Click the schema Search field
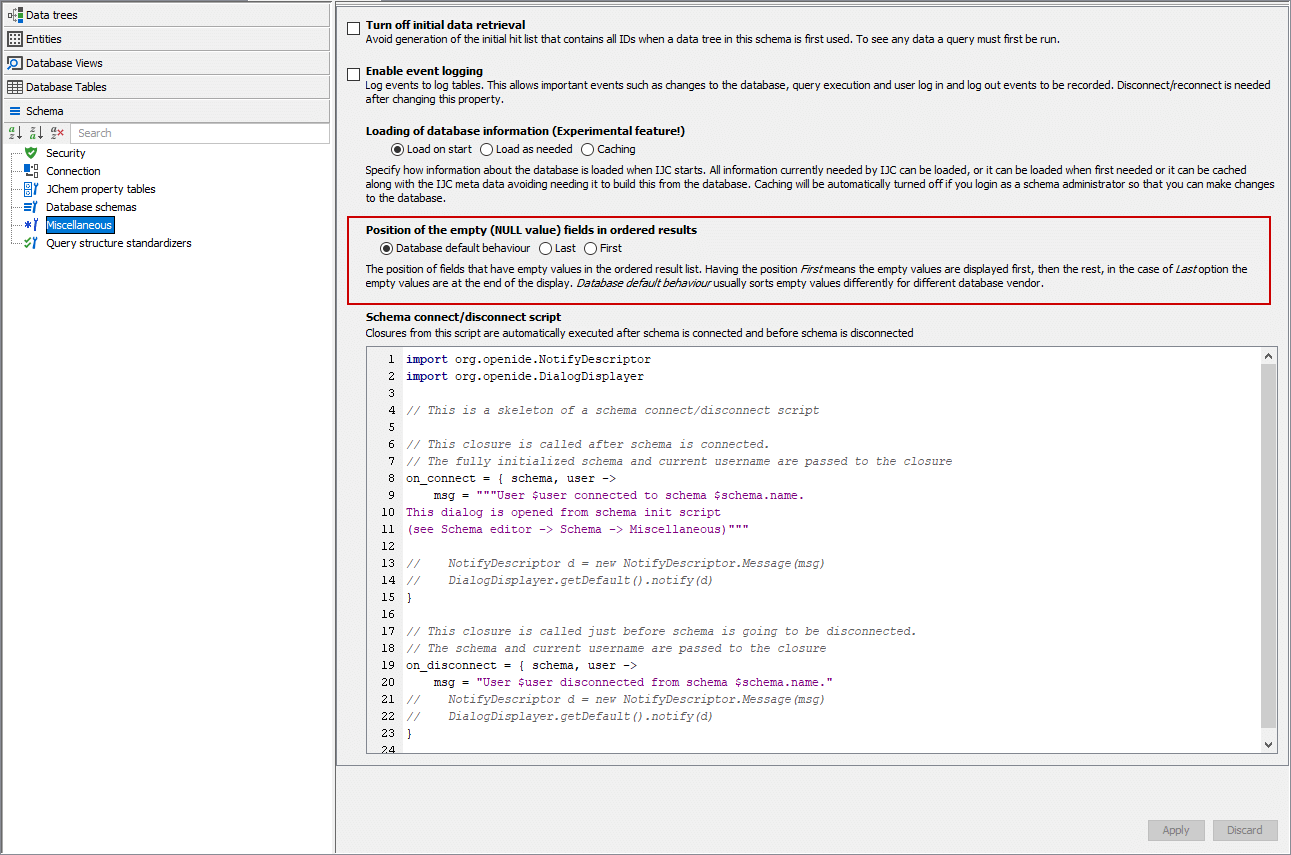The height and width of the screenshot is (855, 1291). [x=200, y=133]
